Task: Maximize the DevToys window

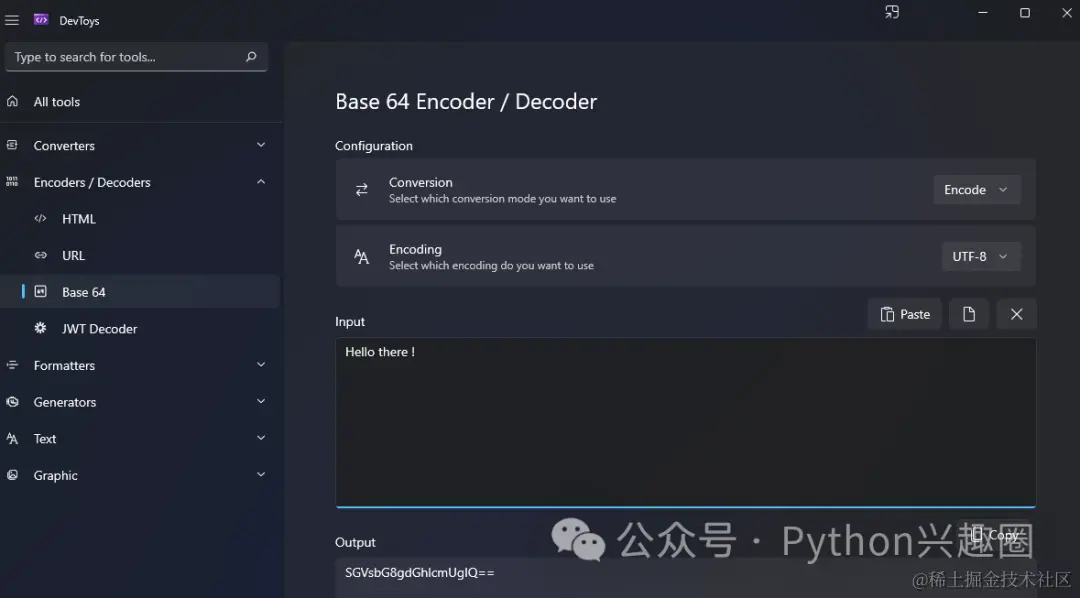Action: 1025,12
